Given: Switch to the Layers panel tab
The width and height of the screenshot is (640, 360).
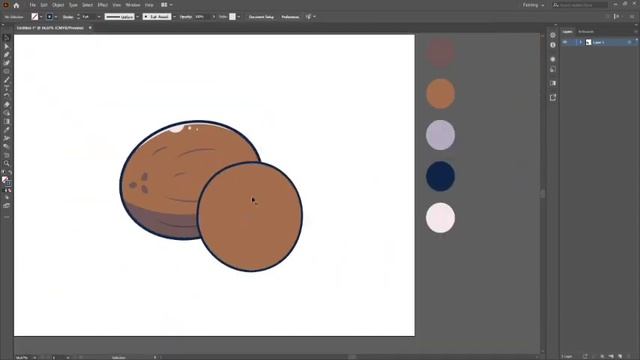Looking at the screenshot, I should tap(567, 31).
